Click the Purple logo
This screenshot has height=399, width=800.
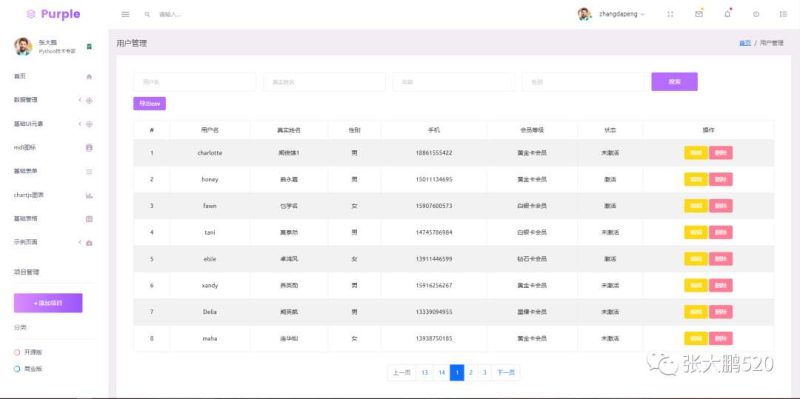(x=54, y=14)
